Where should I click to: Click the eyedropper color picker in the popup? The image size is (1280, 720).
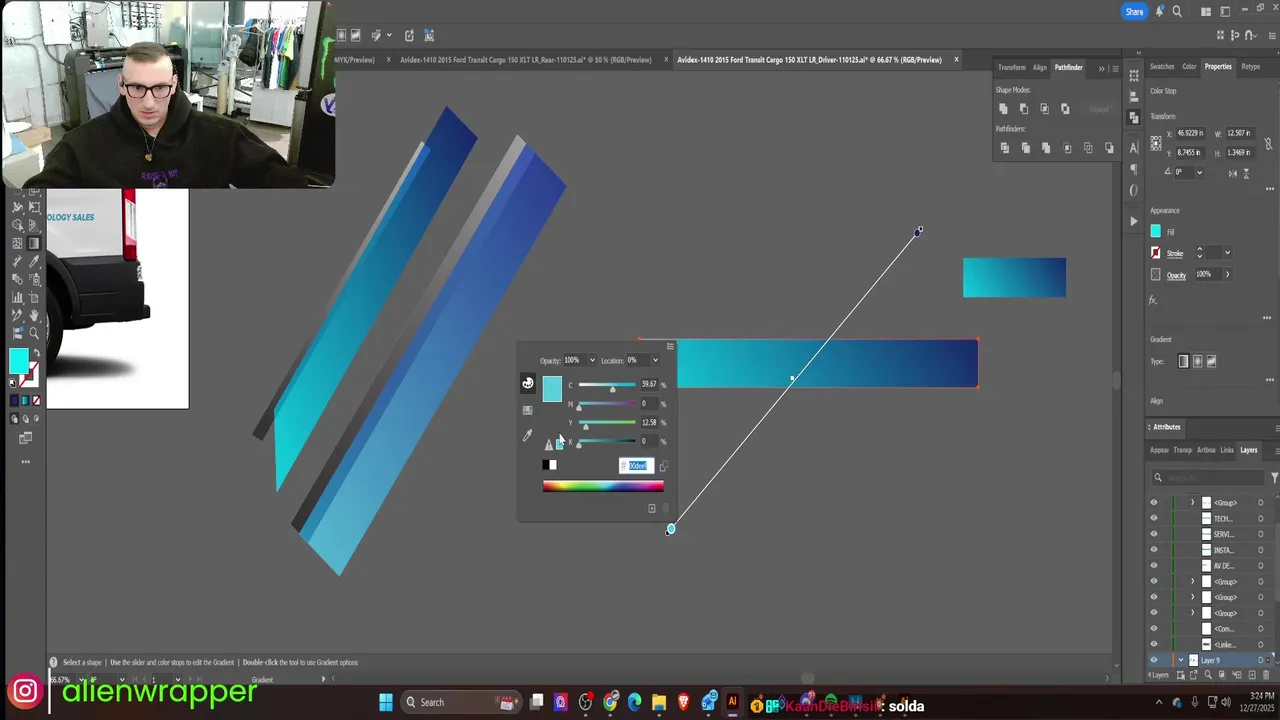[x=527, y=435]
